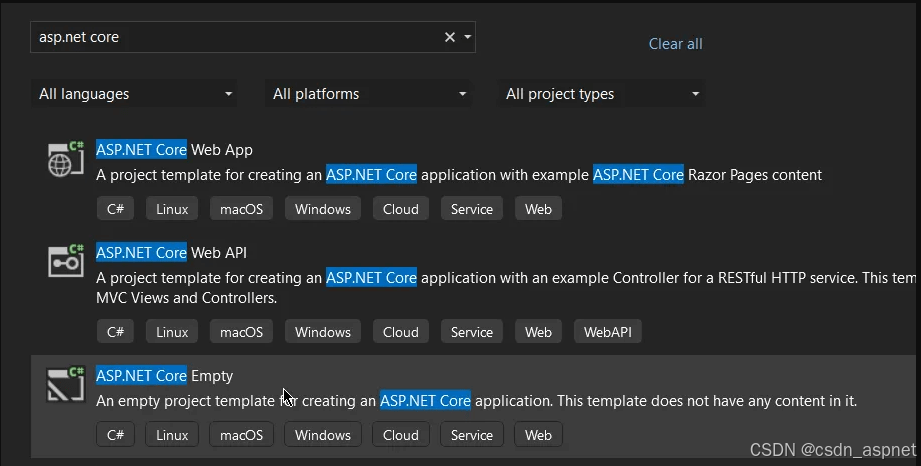This screenshot has height=466, width=921.
Task: Click the Linux tag under Web App
Action: click(172, 209)
